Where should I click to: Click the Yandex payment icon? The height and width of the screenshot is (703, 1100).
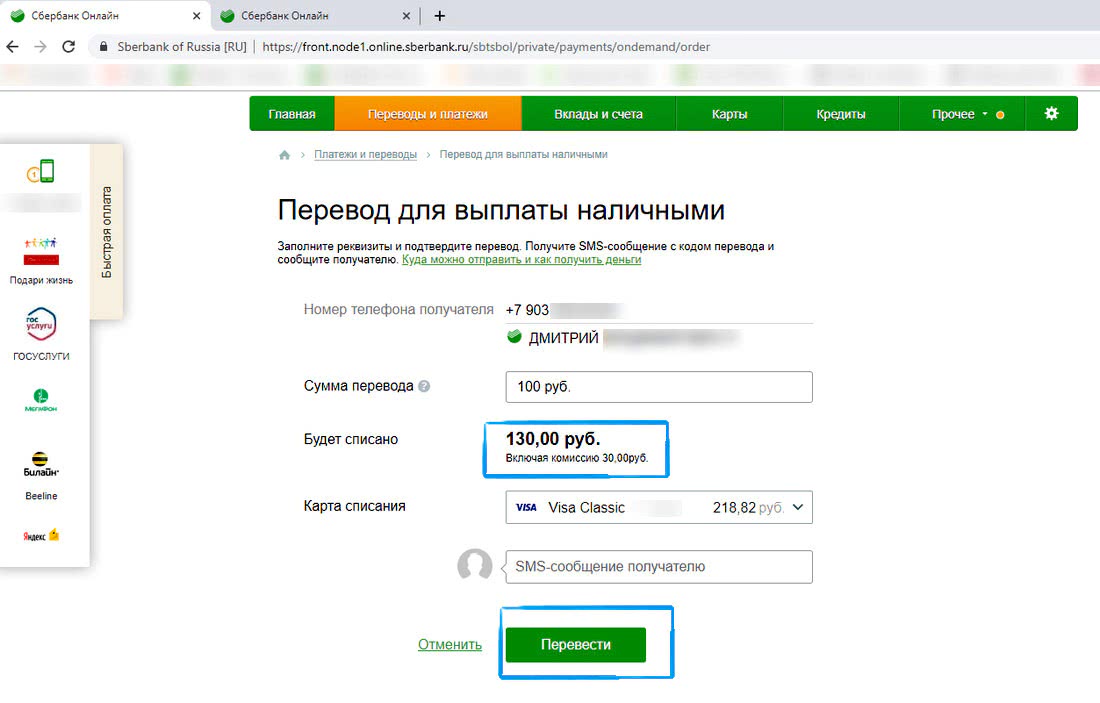point(41,535)
